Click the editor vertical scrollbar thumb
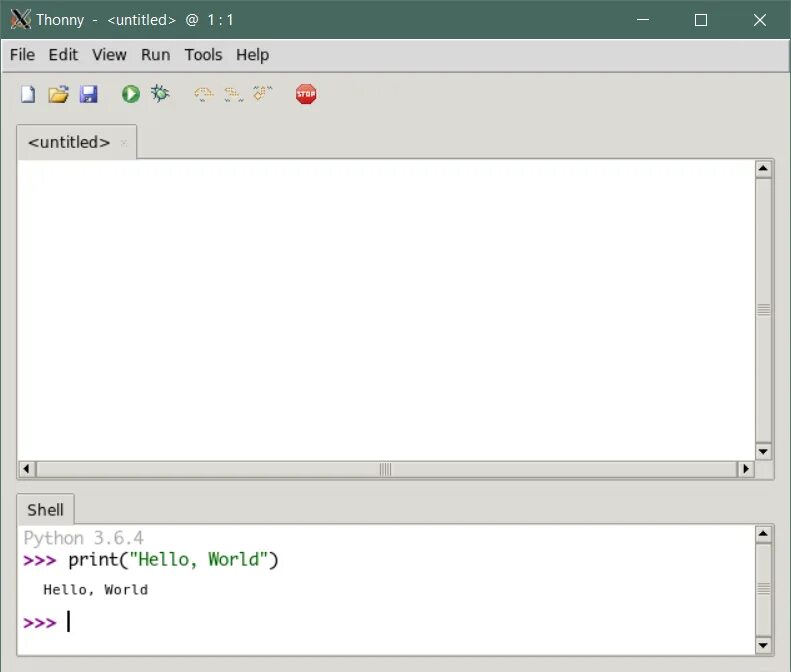Screen dimensions: 791x672 (763, 310)
